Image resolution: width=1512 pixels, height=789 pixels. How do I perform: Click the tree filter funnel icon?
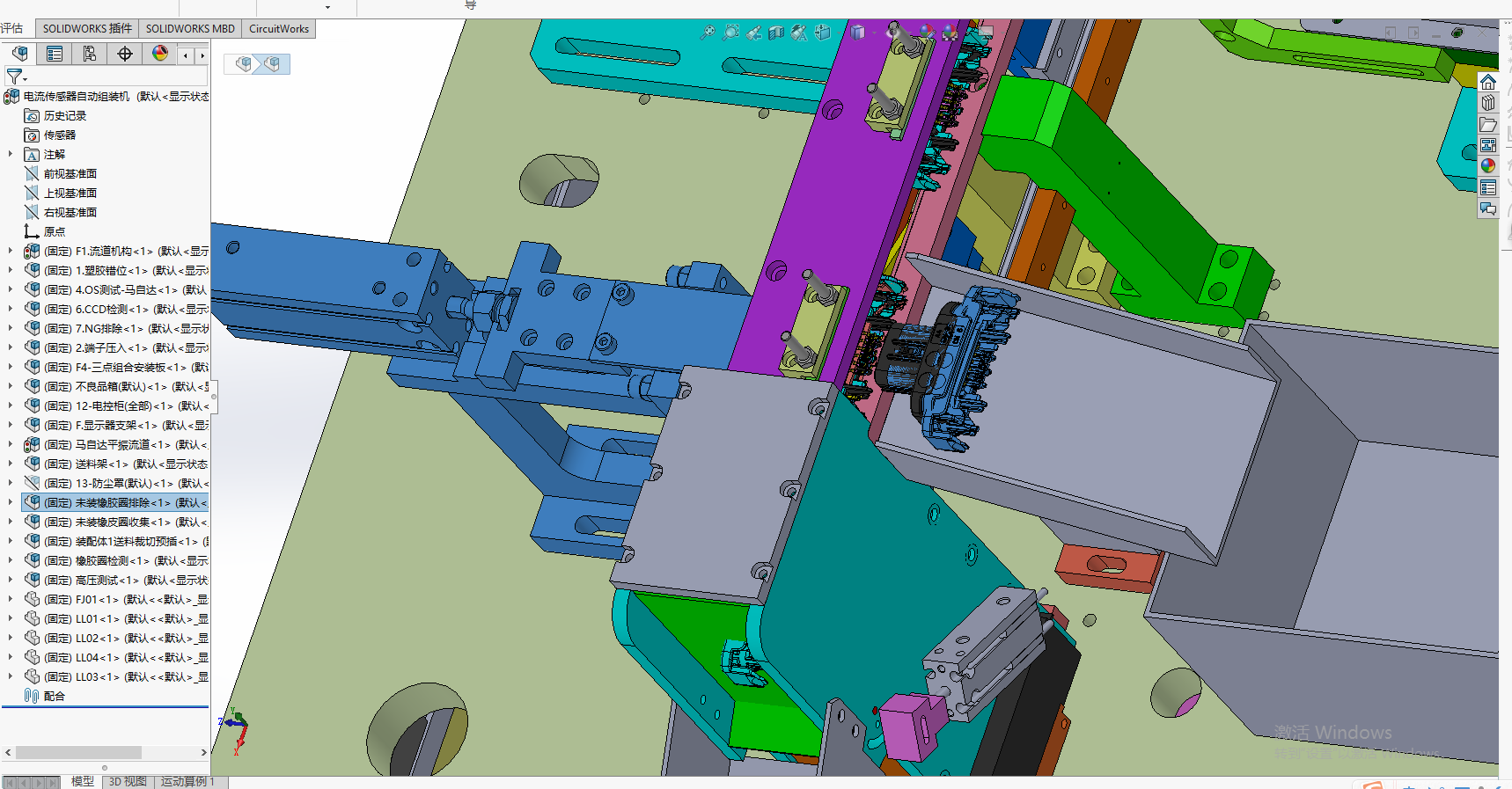coord(15,77)
